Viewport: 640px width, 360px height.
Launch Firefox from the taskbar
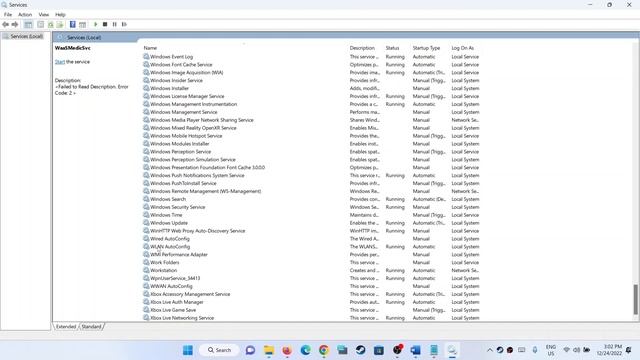click(287, 350)
